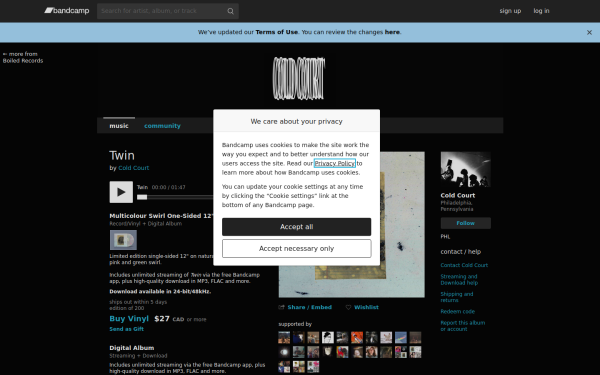
Task: Click the share icon beside Share / Embed
Action: click(x=282, y=307)
